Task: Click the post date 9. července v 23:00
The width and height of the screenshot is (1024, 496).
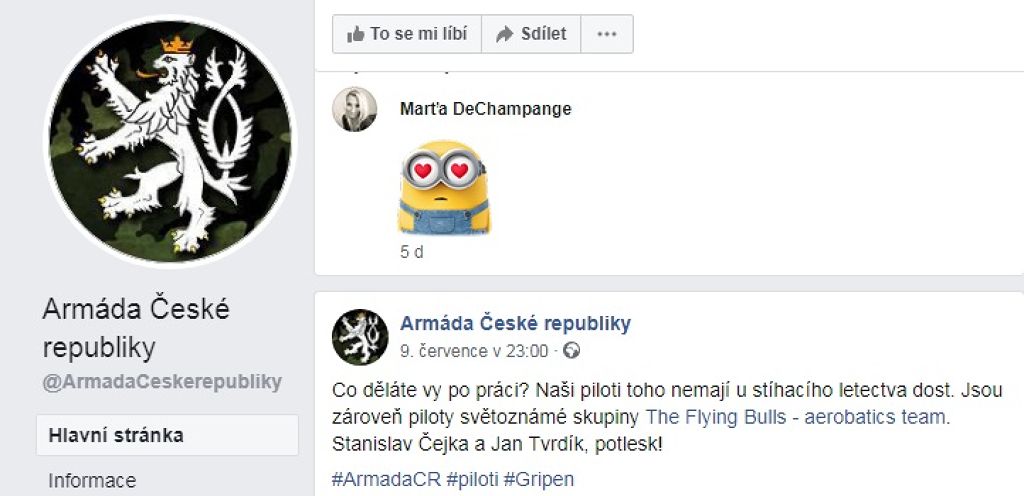Action: click(474, 351)
